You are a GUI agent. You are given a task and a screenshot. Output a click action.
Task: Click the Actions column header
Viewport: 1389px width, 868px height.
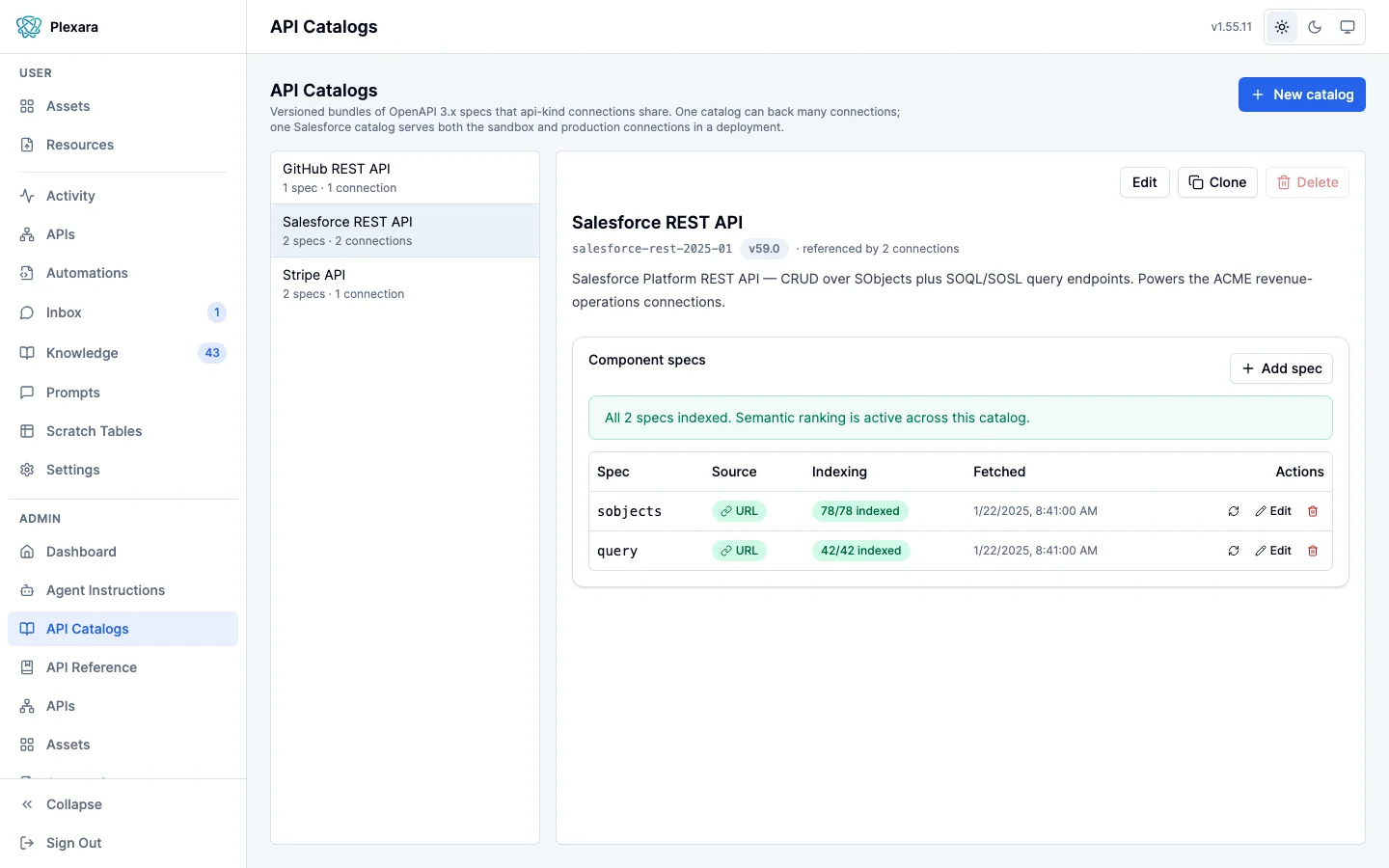pos(1299,472)
